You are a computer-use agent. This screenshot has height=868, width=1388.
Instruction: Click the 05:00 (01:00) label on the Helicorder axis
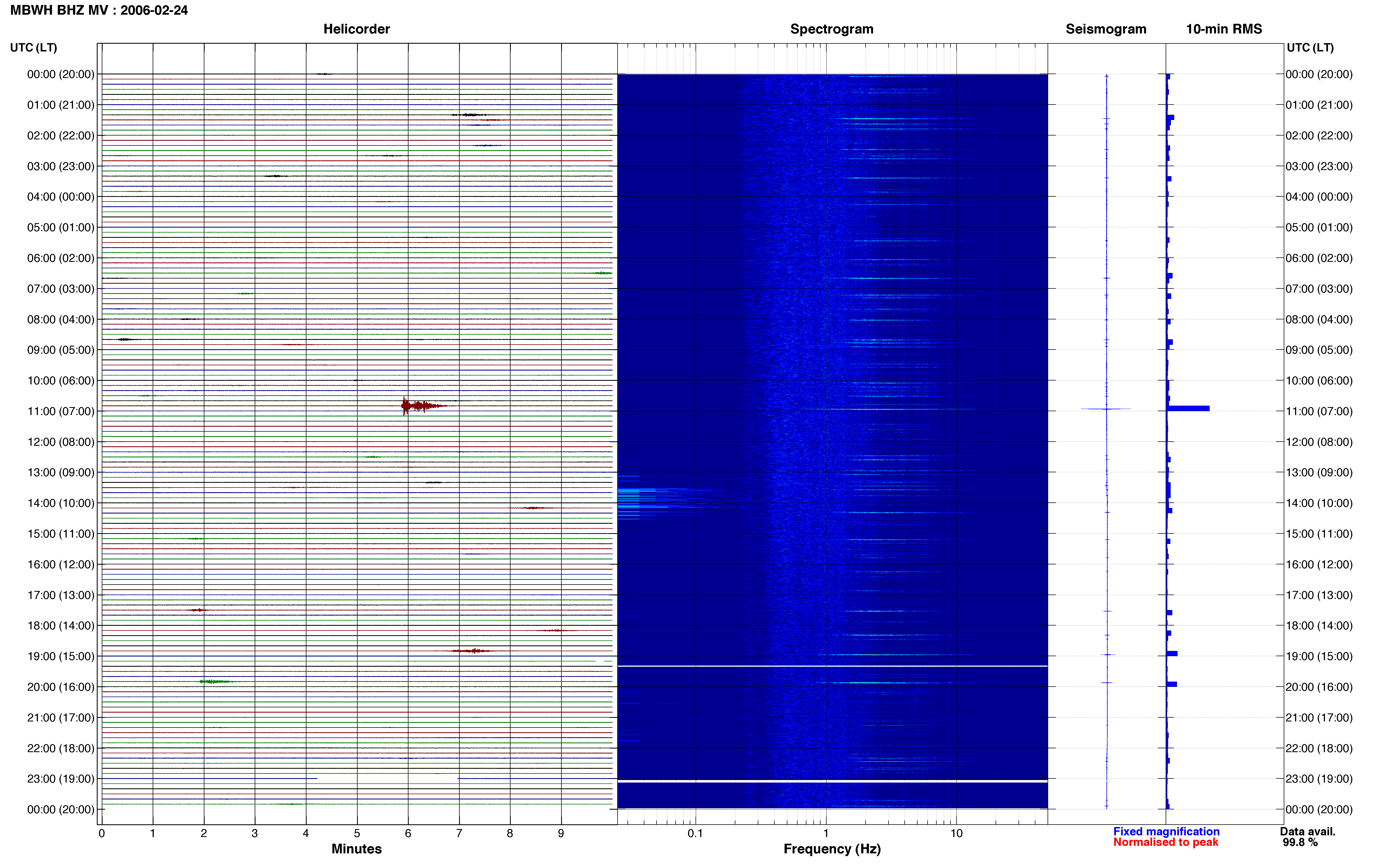click(x=61, y=227)
